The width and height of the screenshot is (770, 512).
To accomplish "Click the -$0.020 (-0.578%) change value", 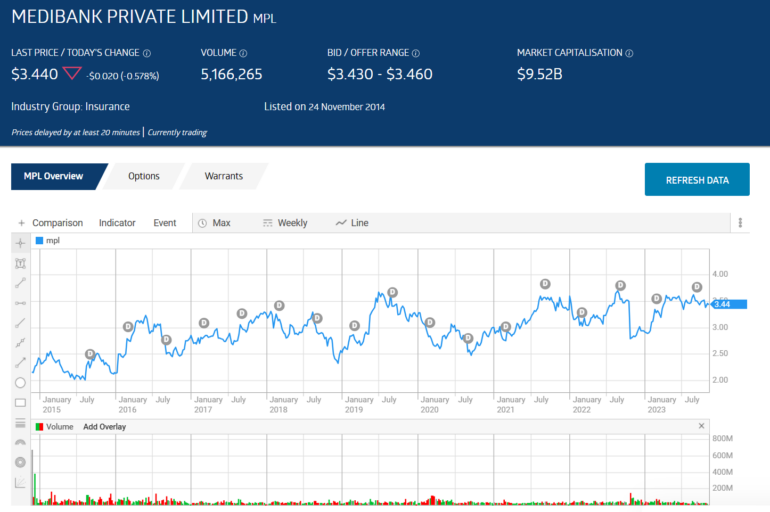I will pos(124,76).
